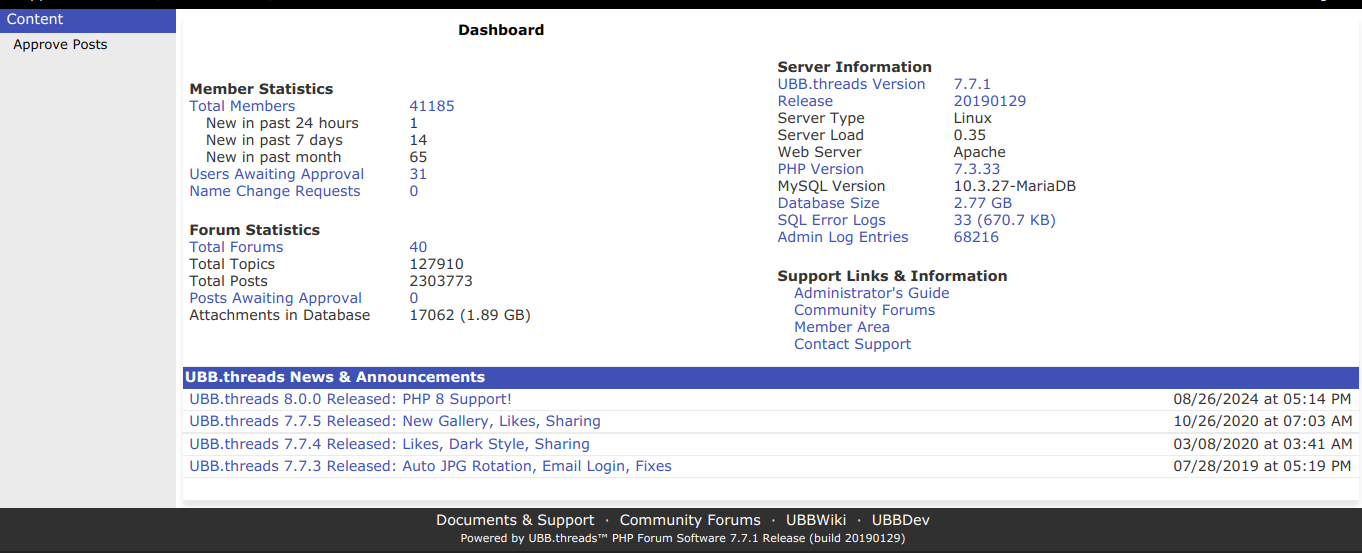Open Approve Posts in Content sidebar
Screen dimensions: 1362x553
[x=60, y=44]
